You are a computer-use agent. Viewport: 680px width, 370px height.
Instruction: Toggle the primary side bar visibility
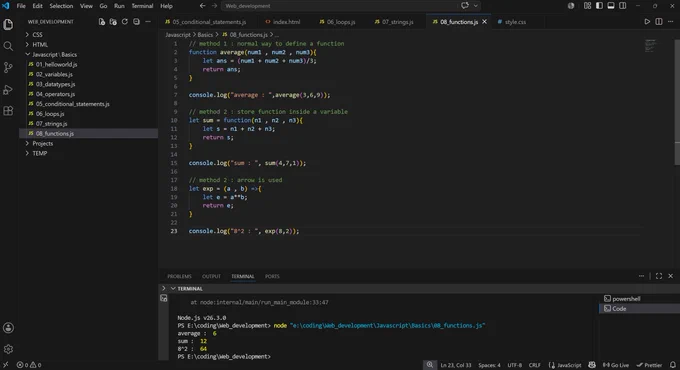[x=599, y=6]
